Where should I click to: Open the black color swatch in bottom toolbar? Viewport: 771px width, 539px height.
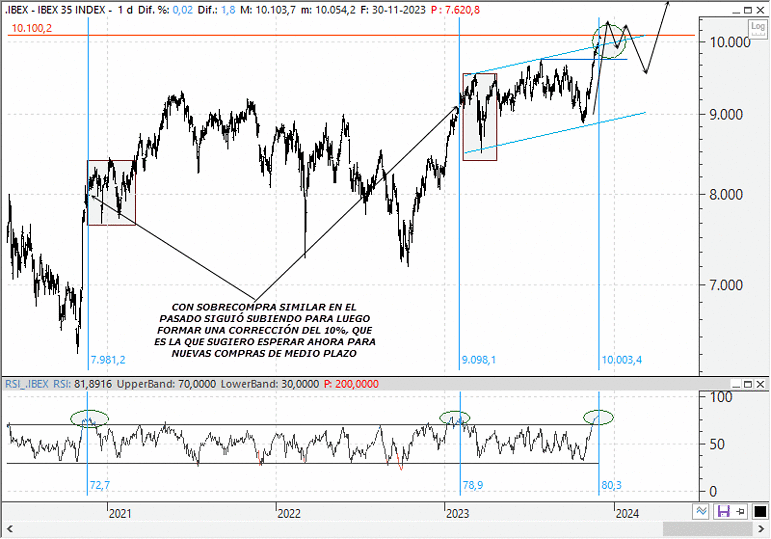pyautogui.click(x=760, y=511)
